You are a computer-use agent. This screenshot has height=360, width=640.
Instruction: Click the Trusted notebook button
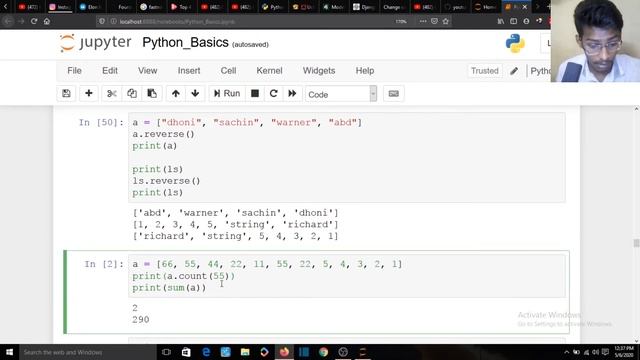(484, 71)
